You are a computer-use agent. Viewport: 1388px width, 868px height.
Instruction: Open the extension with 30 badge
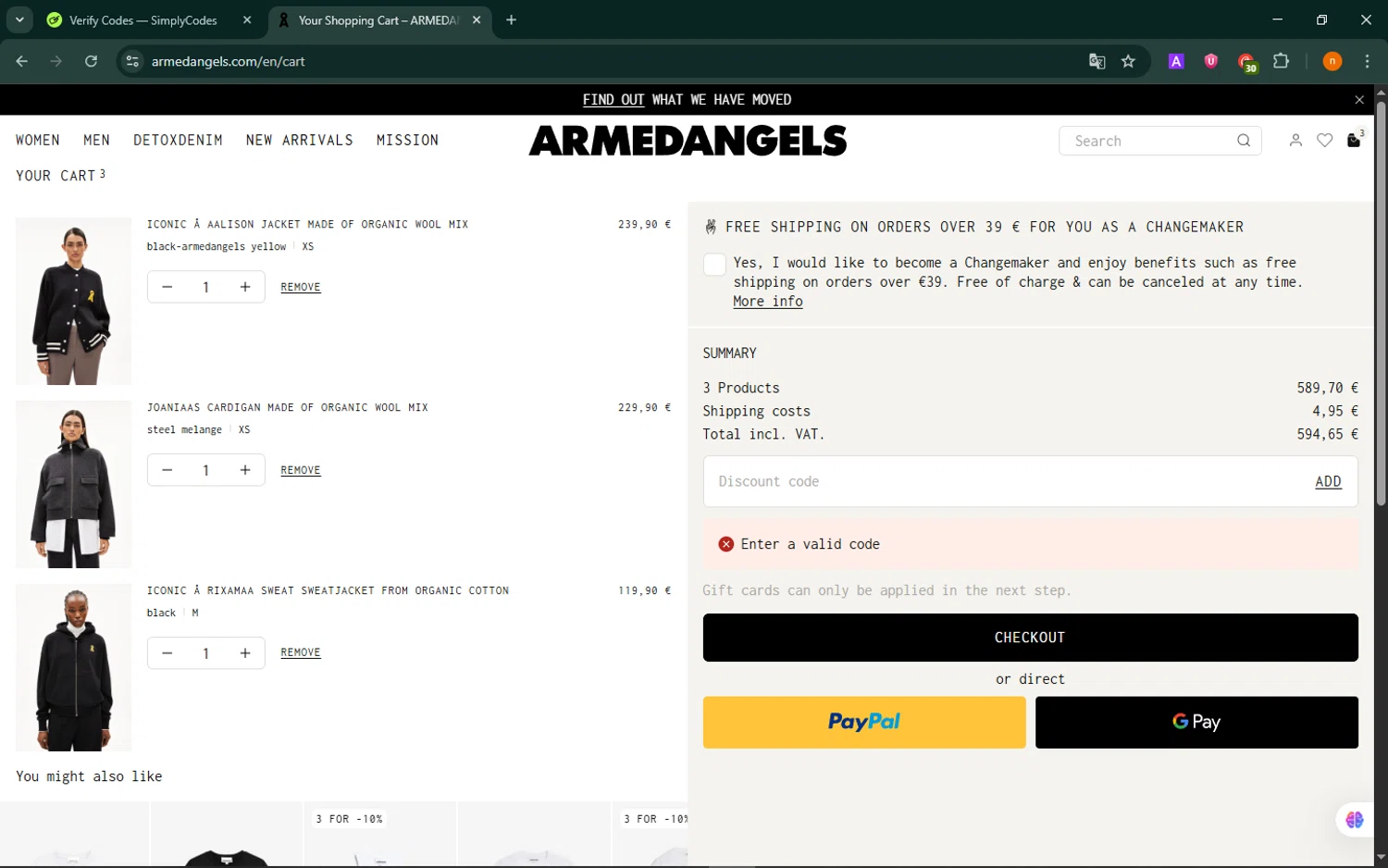[x=1246, y=62]
